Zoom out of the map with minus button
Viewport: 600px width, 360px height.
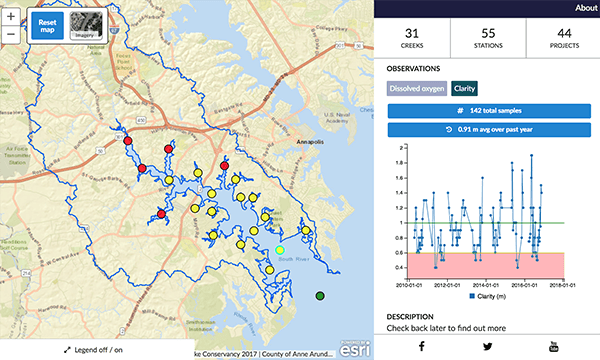(11, 34)
